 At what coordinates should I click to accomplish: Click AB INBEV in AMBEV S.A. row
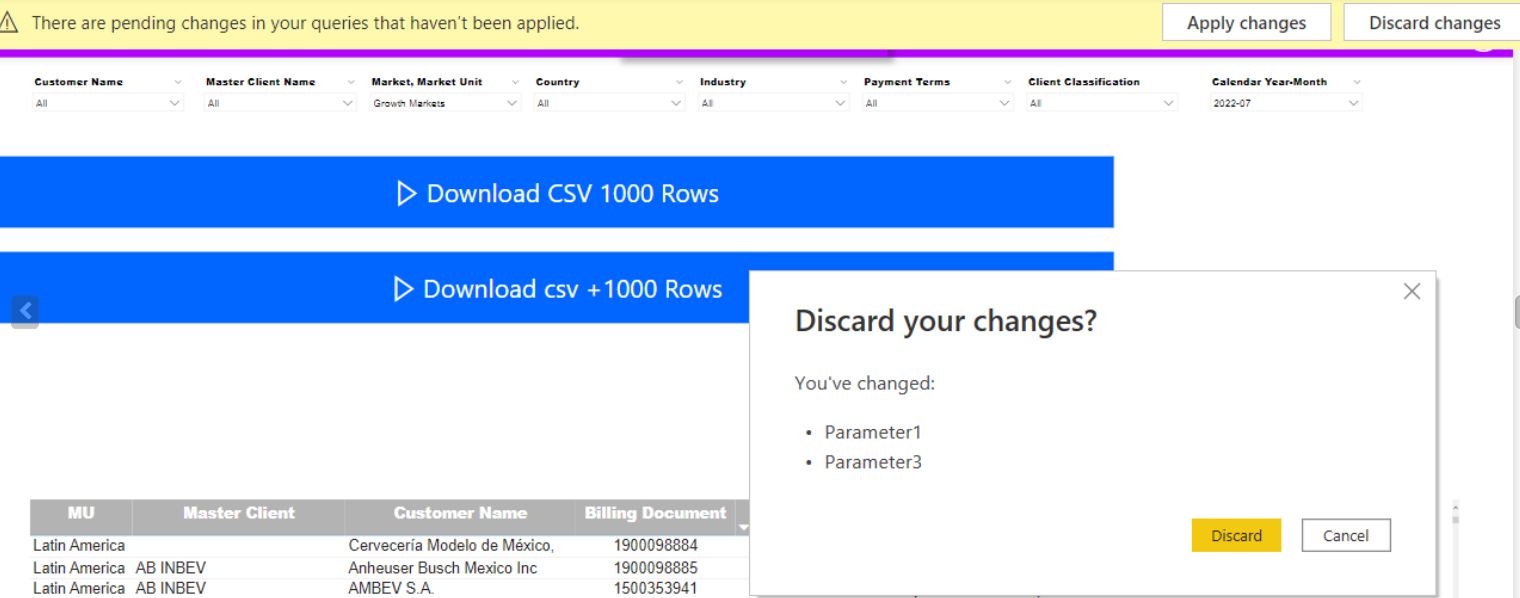[x=171, y=589]
